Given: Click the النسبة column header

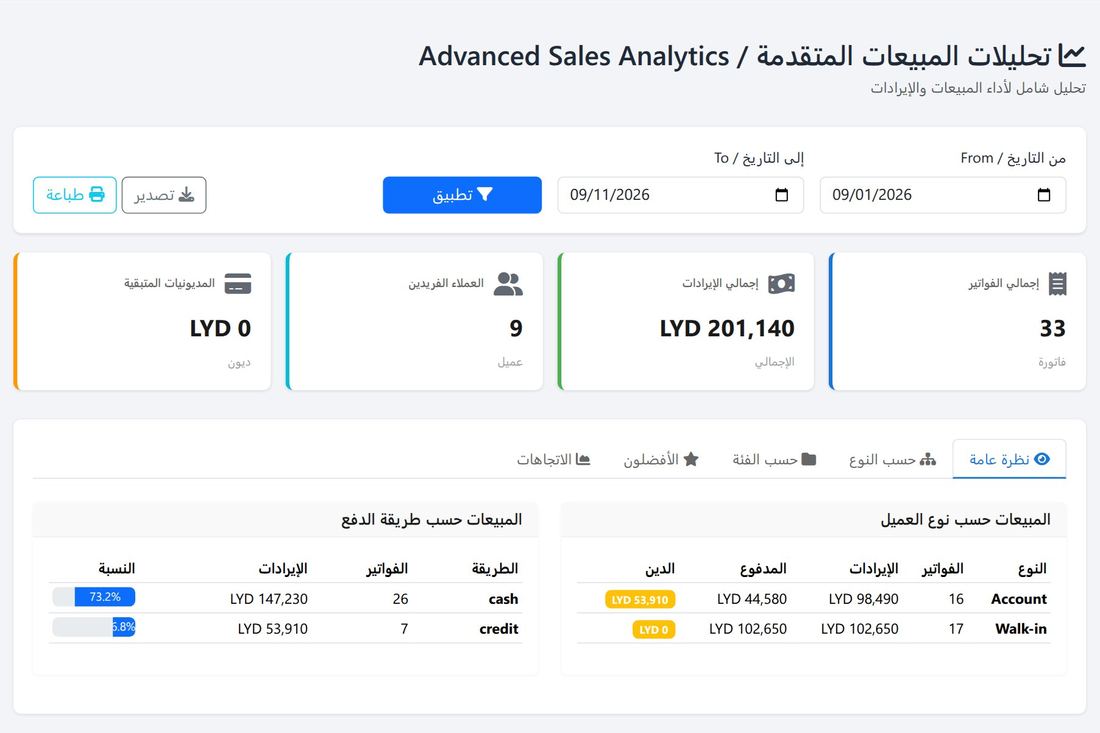Looking at the screenshot, I should click(x=116, y=568).
